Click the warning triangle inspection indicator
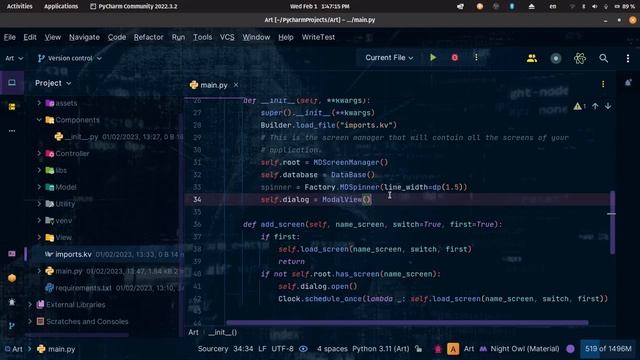Viewport: 640px width, 360px height. point(578,106)
